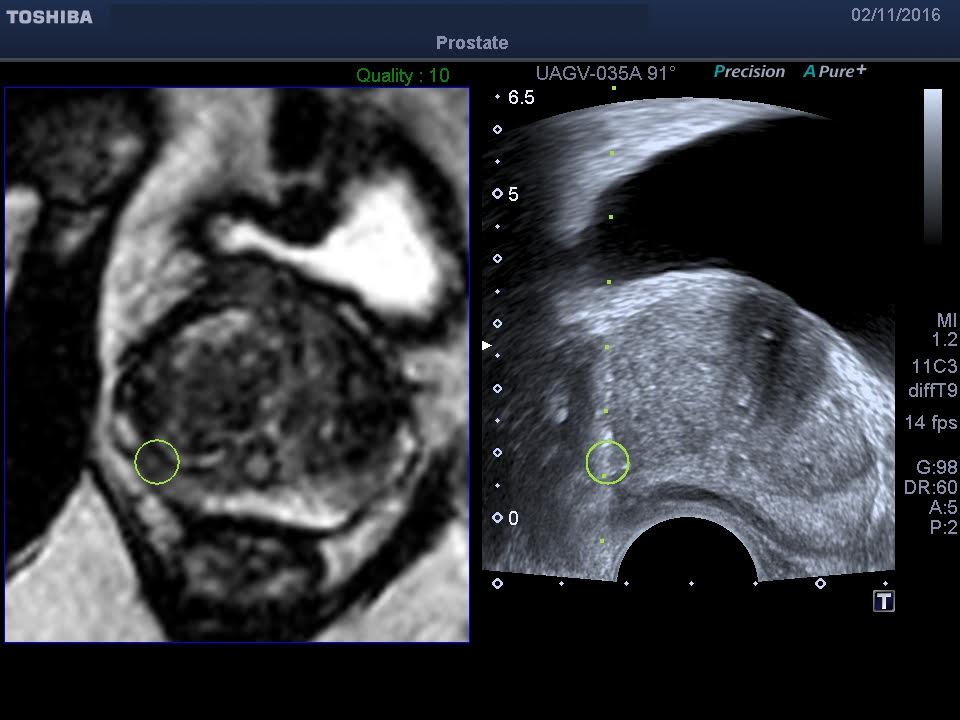The image size is (960, 720).
Task: Click the depth marker labeled 0
Action: click(513, 518)
